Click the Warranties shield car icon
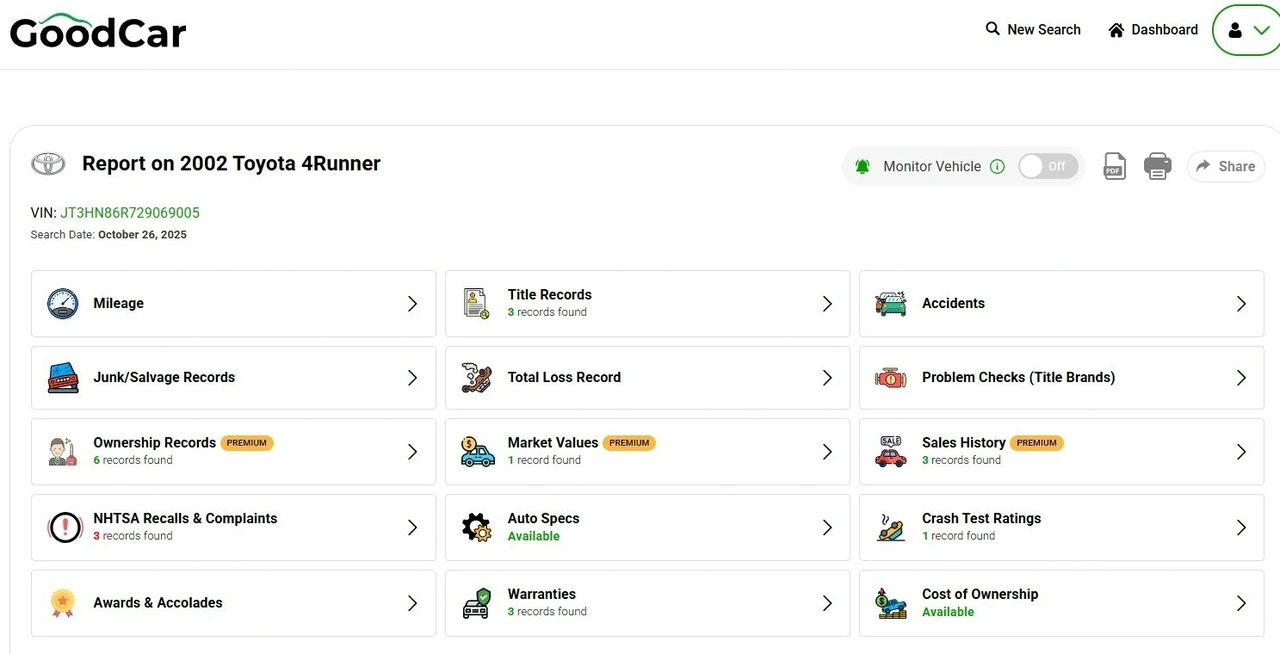This screenshot has height=654, width=1280. 477,603
